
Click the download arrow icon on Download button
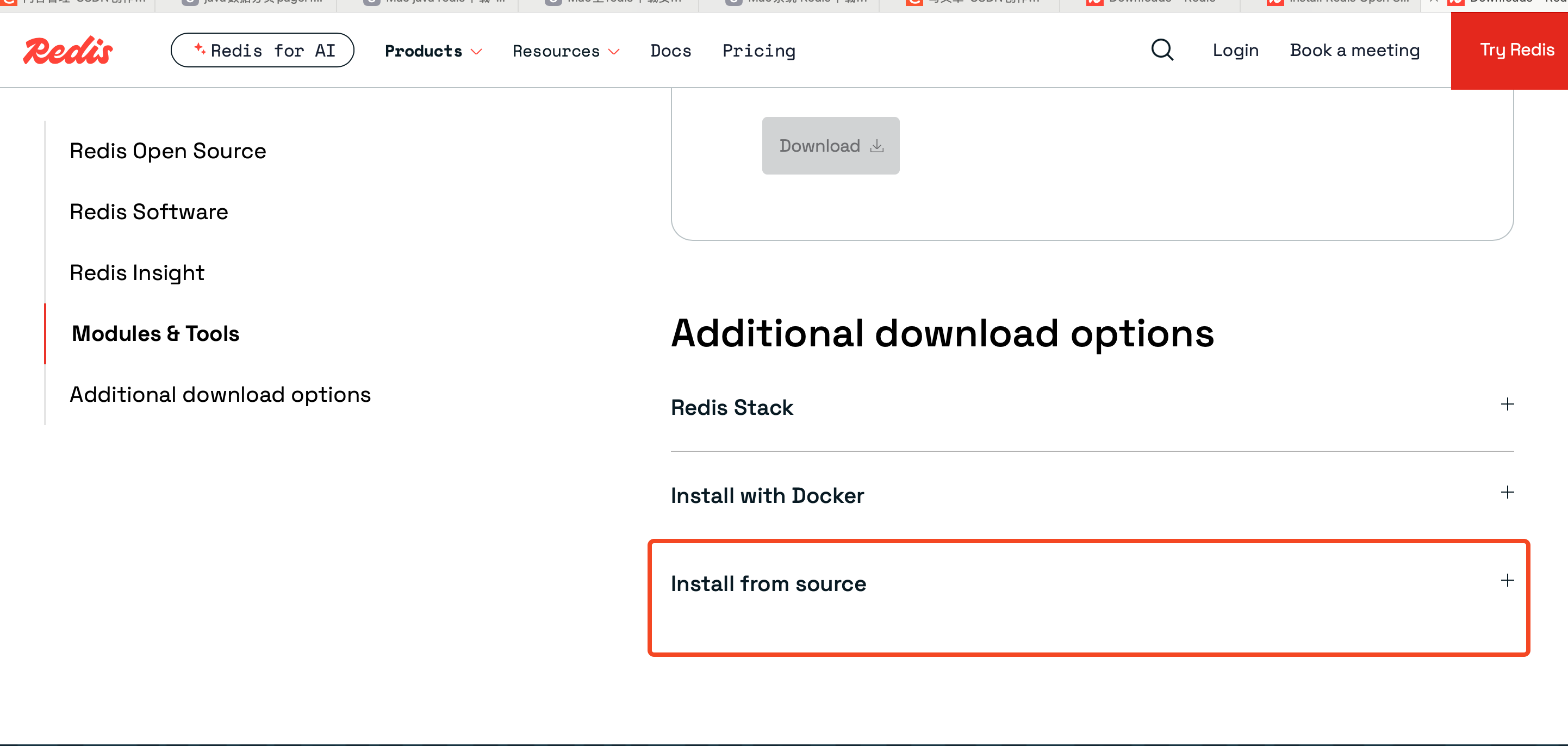pyautogui.click(x=876, y=146)
